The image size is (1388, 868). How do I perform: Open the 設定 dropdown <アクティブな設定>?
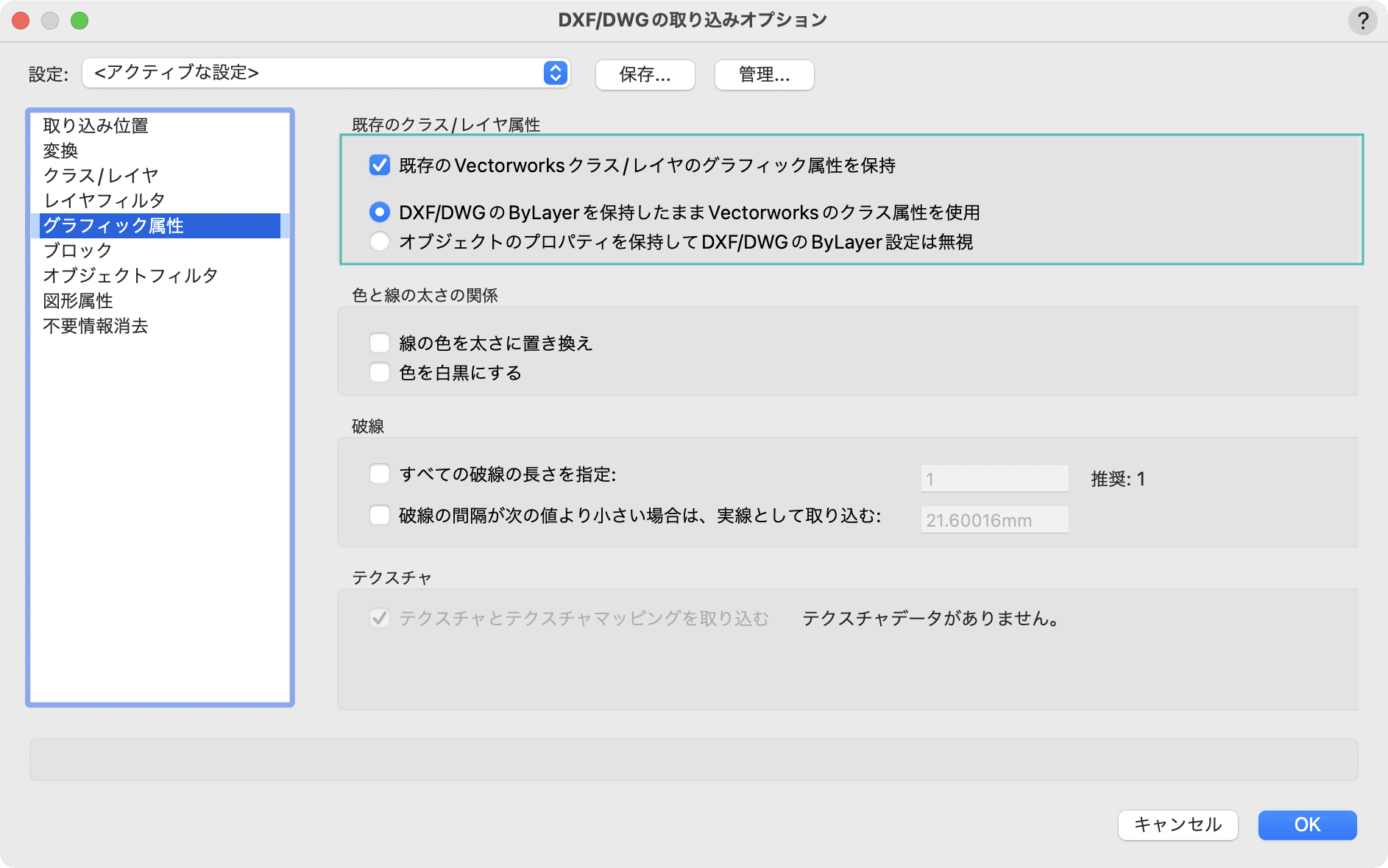pos(326,73)
